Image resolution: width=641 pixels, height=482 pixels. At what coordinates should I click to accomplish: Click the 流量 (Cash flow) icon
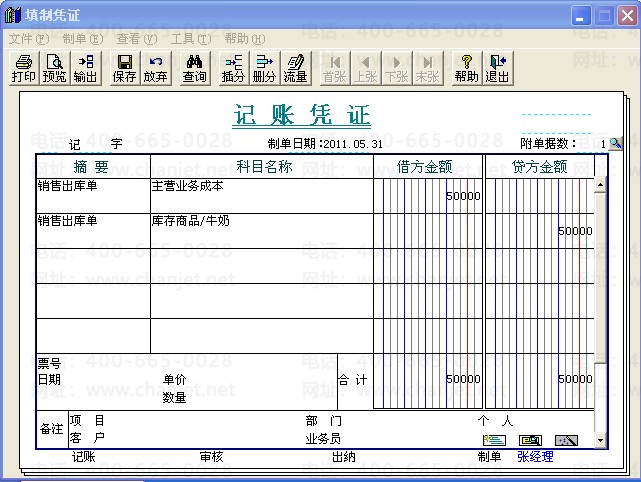(x=295, y=68)
